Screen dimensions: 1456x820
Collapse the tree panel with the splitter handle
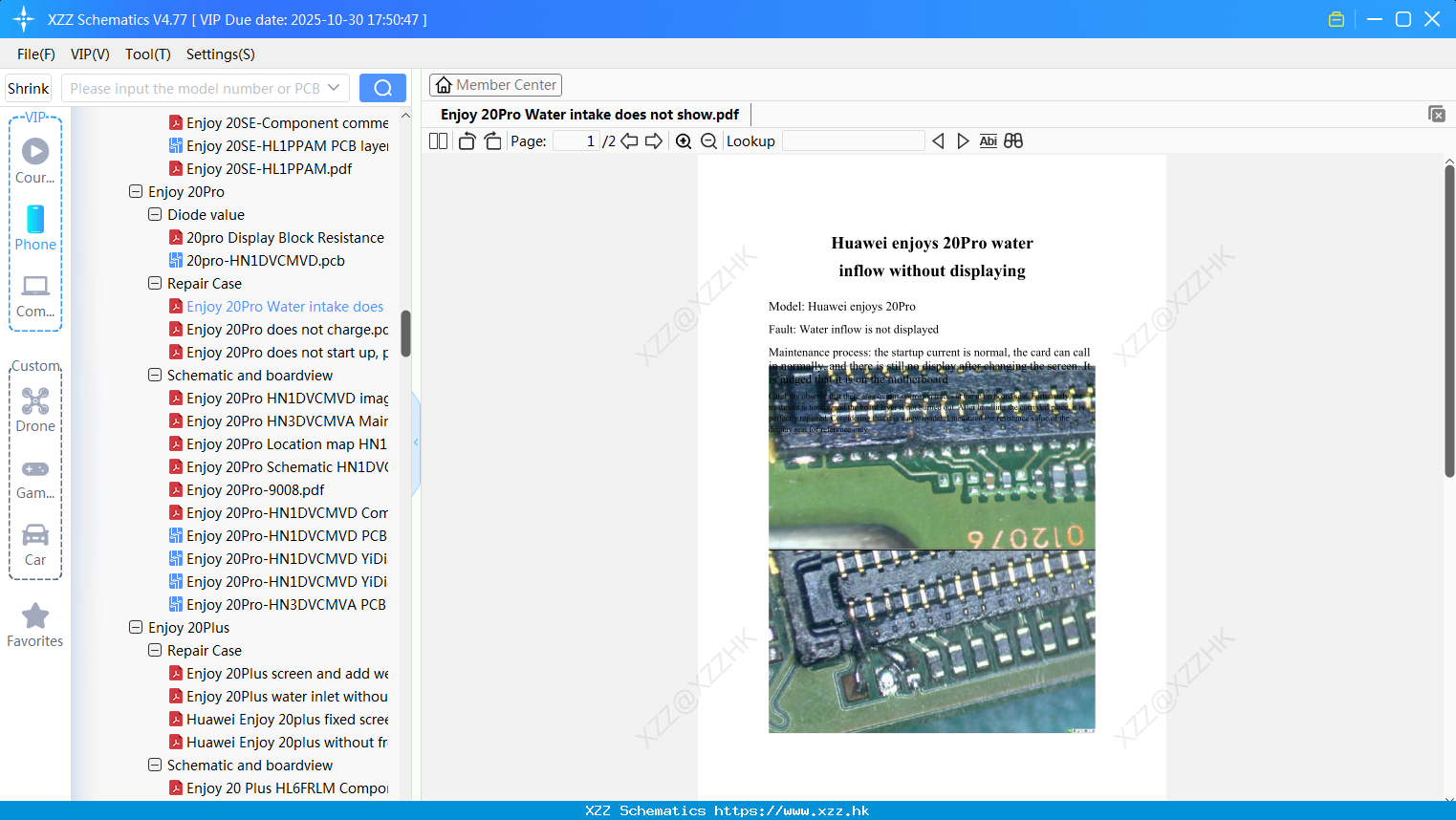coord(416,442)
